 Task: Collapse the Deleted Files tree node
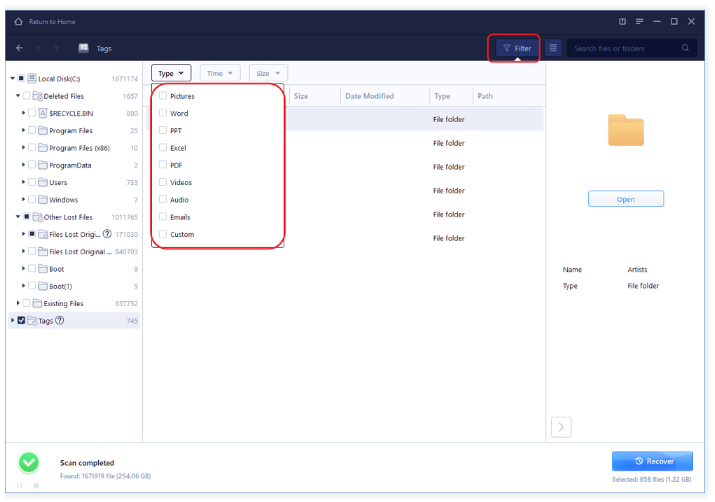pos(17,96)
